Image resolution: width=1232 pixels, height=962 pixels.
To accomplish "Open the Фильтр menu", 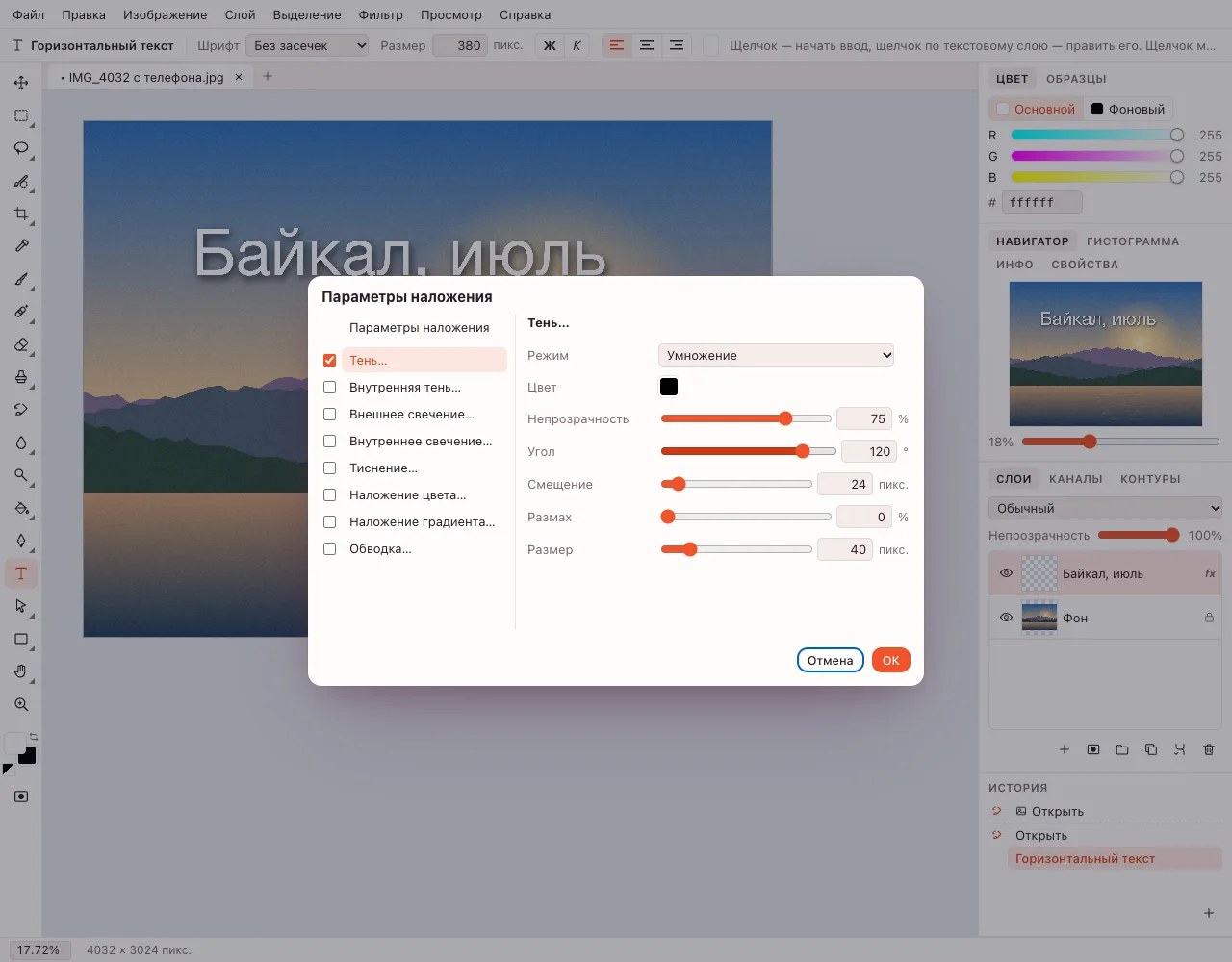I will point(381,14).
